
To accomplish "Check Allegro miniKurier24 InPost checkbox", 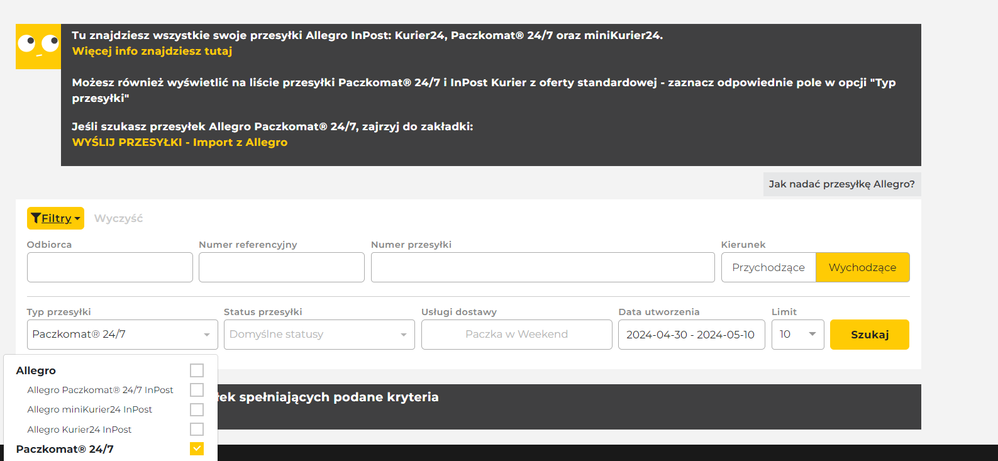I will [x=197, y=409].
